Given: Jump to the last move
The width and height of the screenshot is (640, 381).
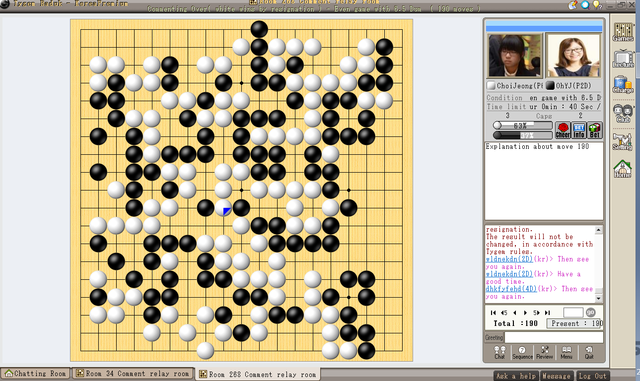Looking at the screenshot, I should pos(547,312).
